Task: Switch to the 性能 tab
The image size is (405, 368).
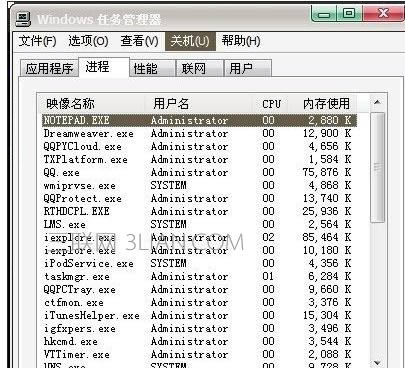Action: pyautogui.click(x=152, y=68)
